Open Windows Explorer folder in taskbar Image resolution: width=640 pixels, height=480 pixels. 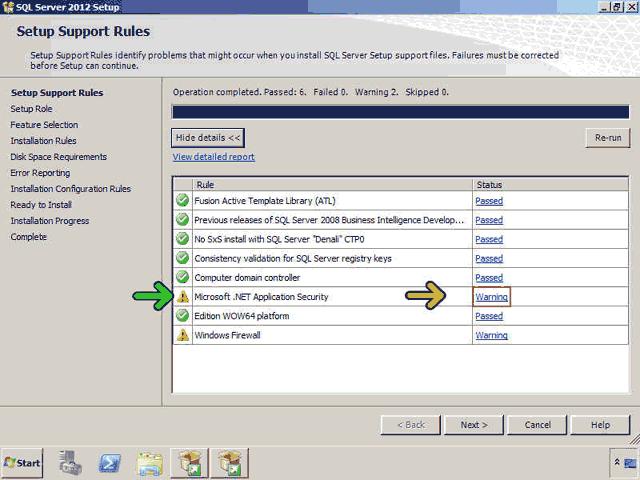(x=150, y=464)
